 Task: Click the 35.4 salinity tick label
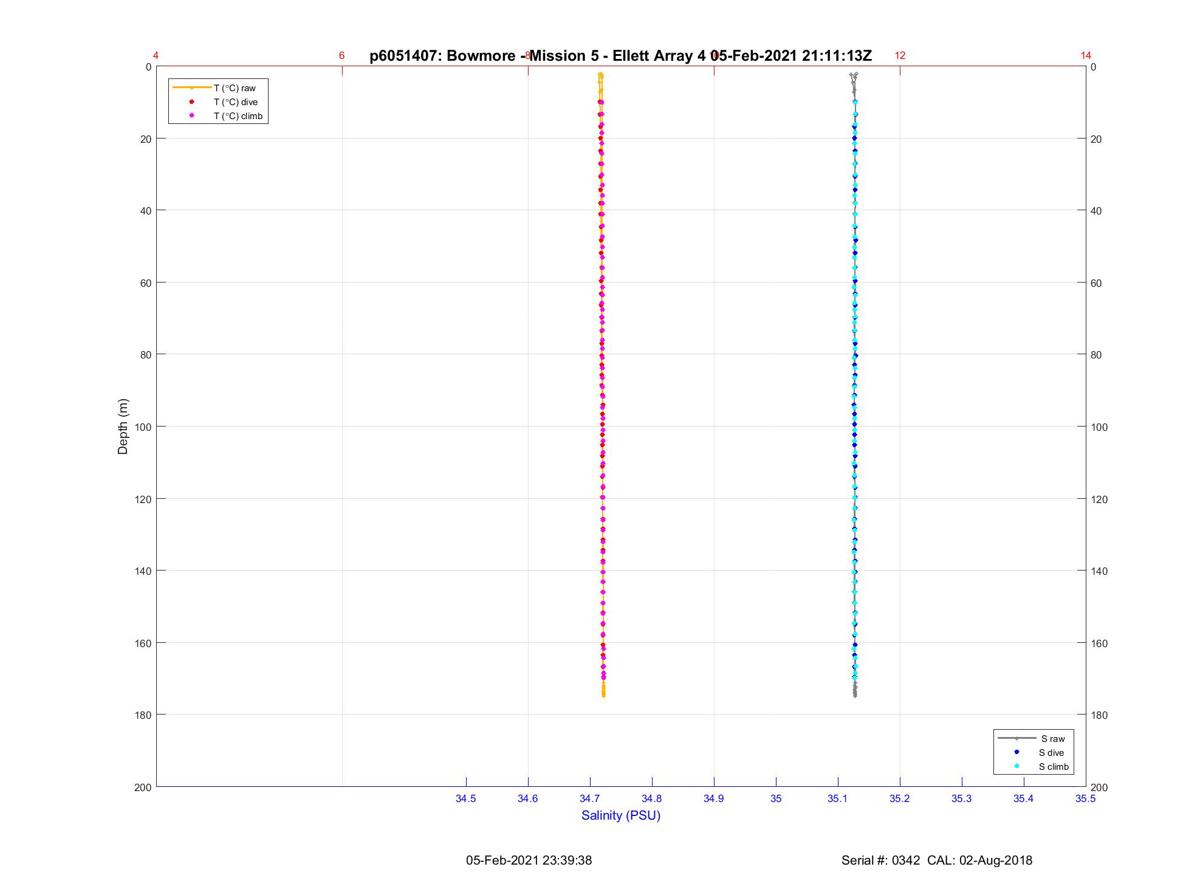[1024, 798]
